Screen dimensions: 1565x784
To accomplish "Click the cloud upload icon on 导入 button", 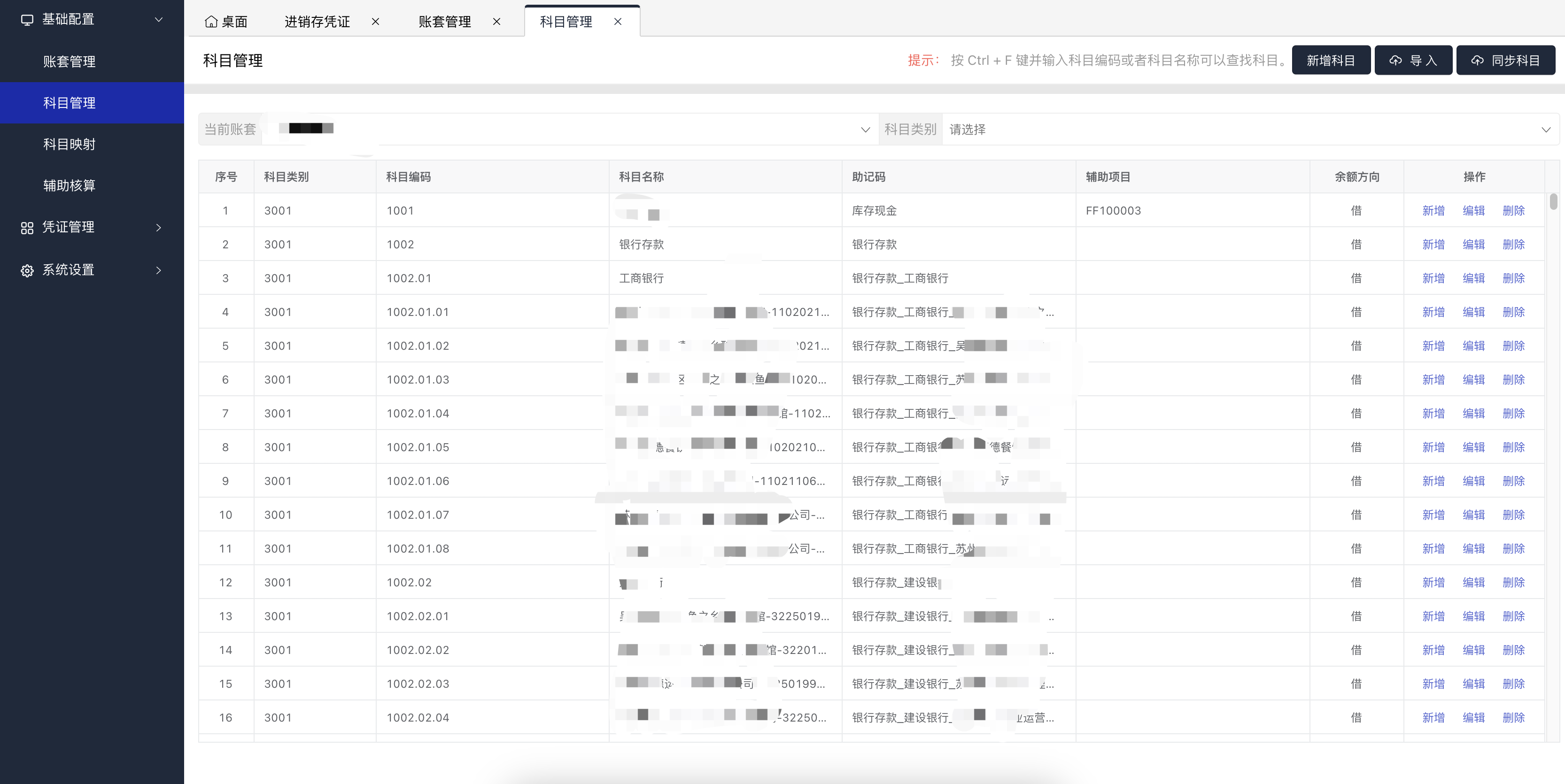I will pos(1395,61).
